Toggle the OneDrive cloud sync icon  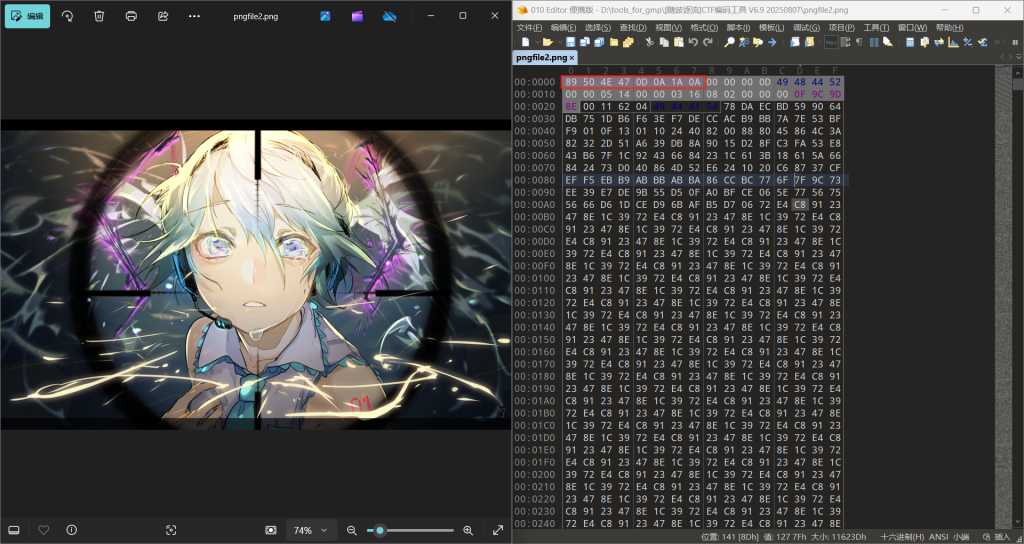pyautogui.click(x=390, y=16)
